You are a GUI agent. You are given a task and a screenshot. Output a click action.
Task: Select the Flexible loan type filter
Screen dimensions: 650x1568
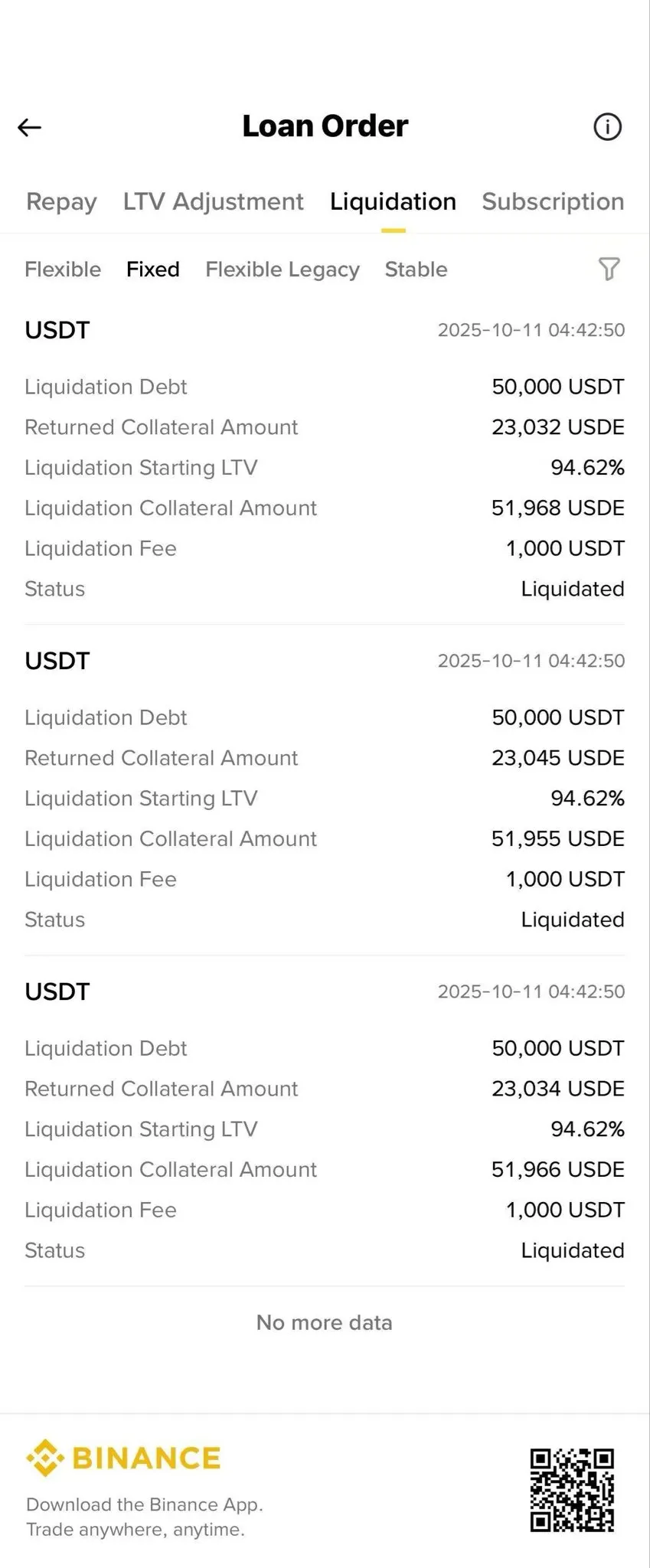pos(63,269)
